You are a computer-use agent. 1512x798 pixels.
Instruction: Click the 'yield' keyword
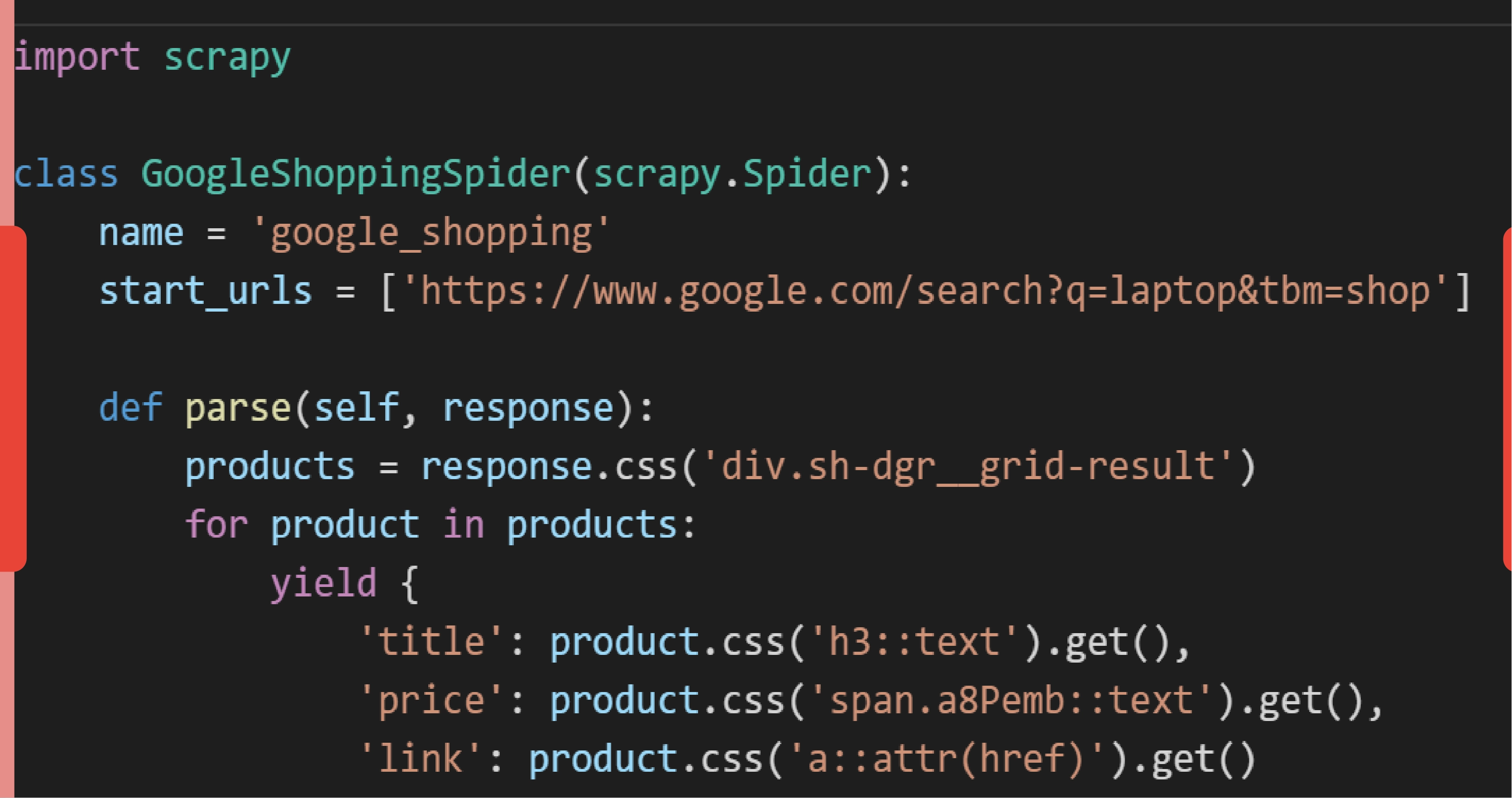coord(323,584)
